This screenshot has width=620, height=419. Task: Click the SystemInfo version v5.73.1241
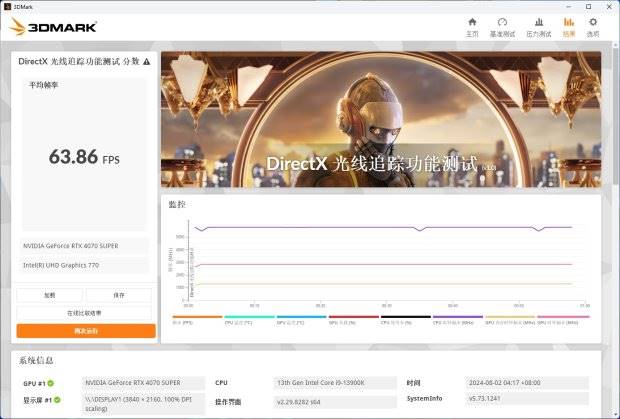click(527, 398)
